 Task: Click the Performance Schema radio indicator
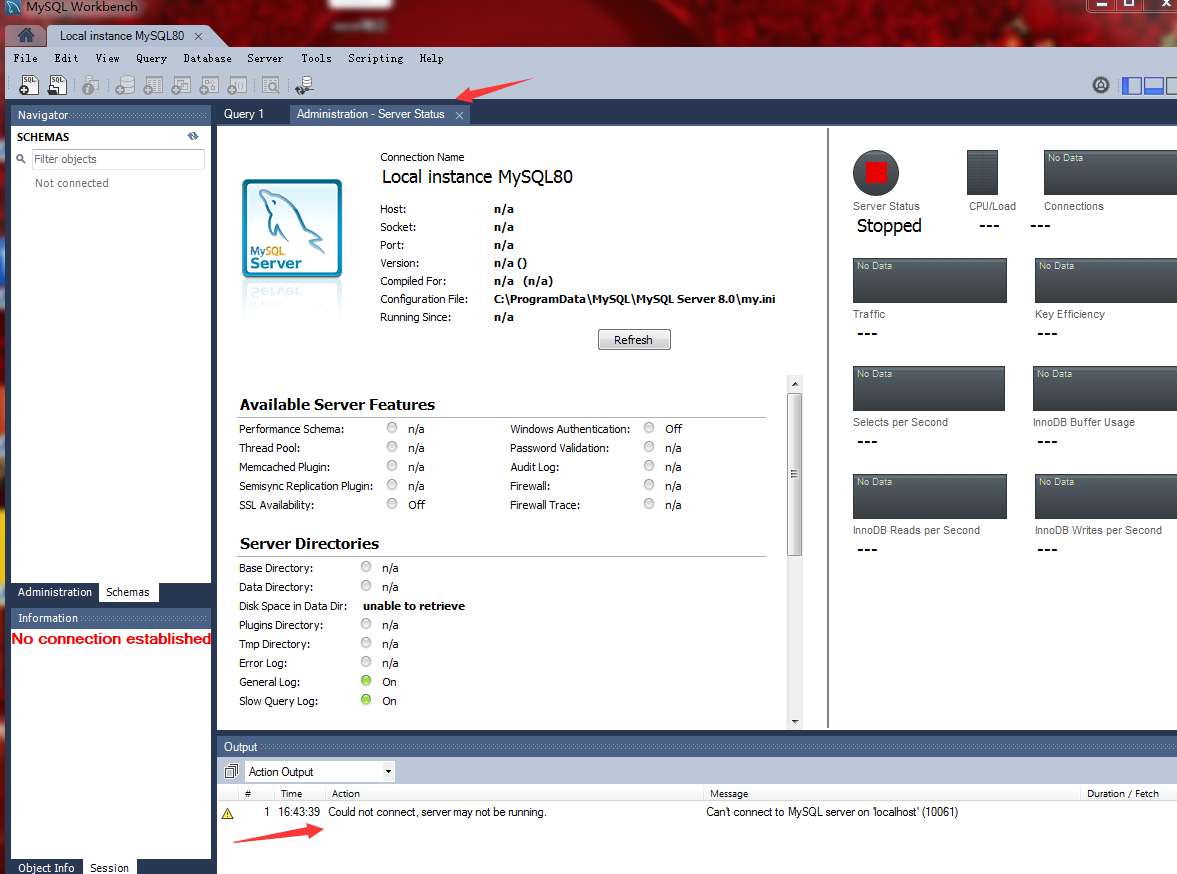point(392,428)
